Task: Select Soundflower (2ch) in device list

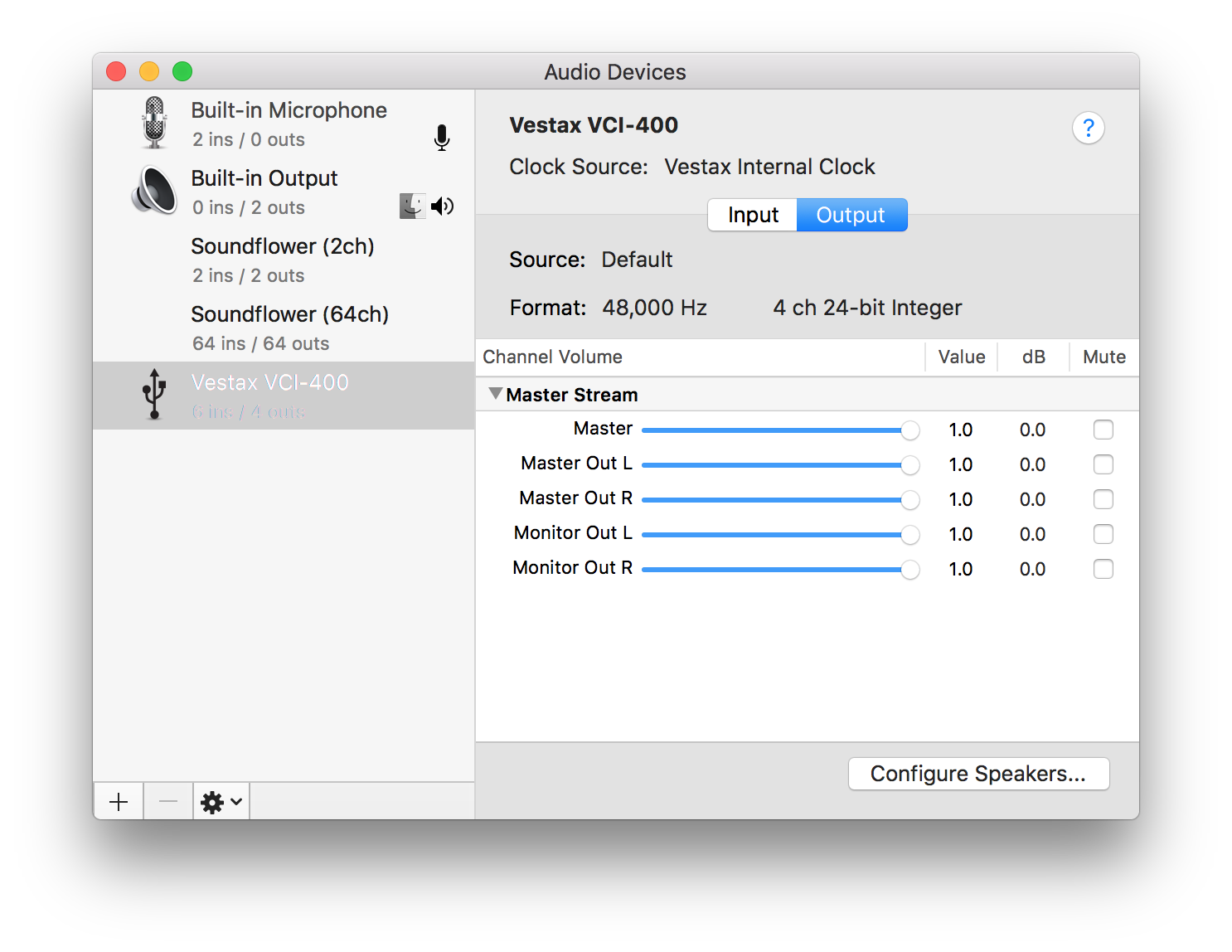Action: pyautogui.click(x=284, y=260)
